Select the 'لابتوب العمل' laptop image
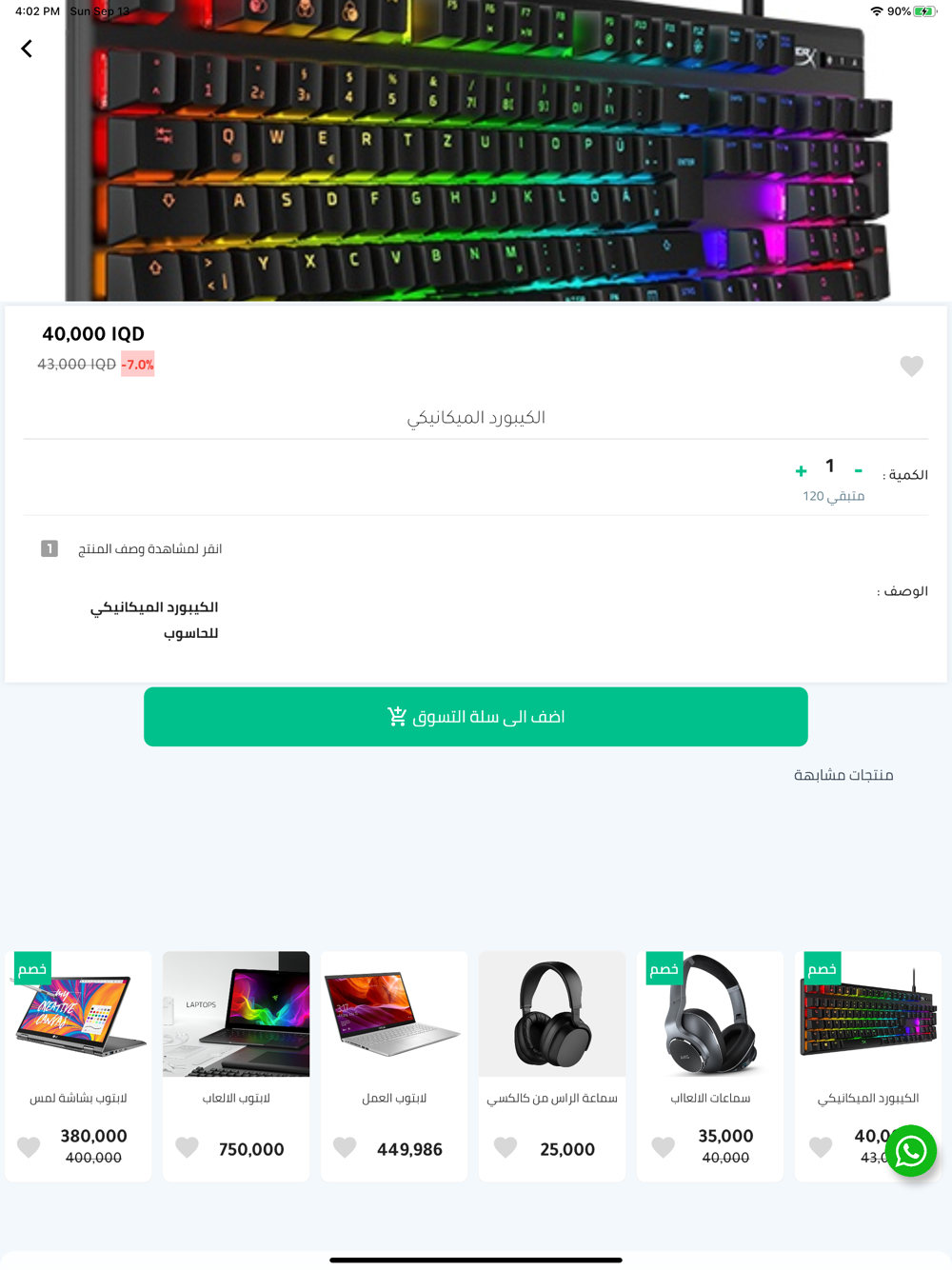Screen dimensions: 952x1270 (394, 1014)
